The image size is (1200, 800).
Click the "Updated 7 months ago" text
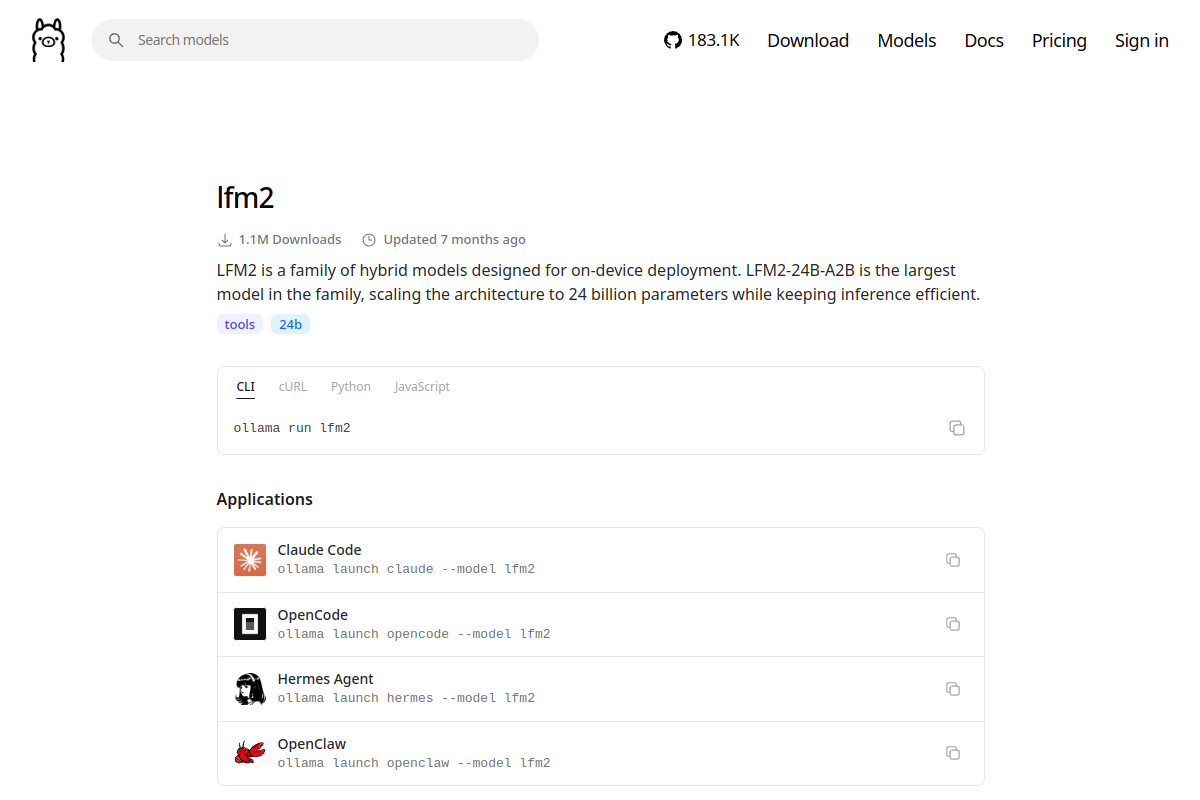pyautogui.click(x=455, y=240)
